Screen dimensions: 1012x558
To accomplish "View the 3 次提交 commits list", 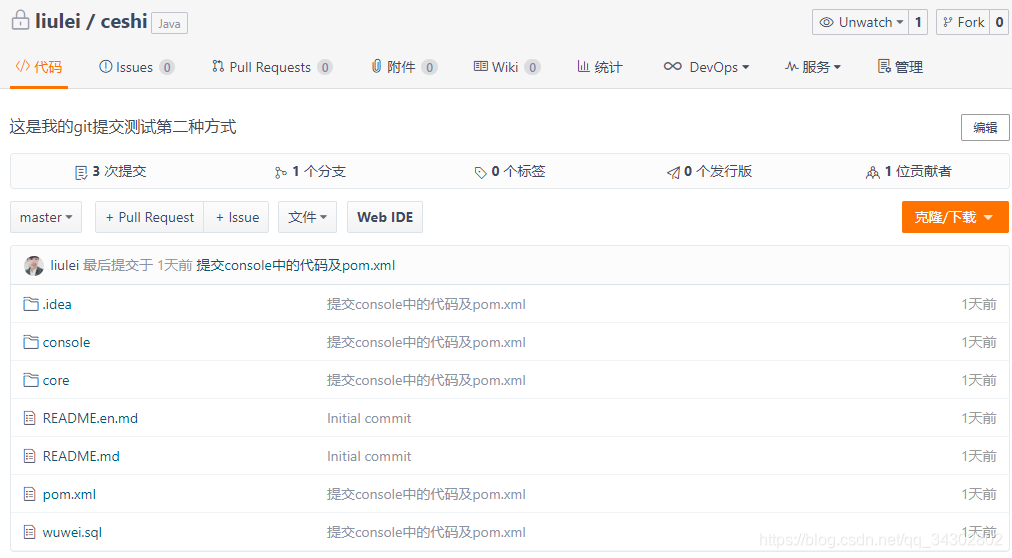I will pos(111,172).
